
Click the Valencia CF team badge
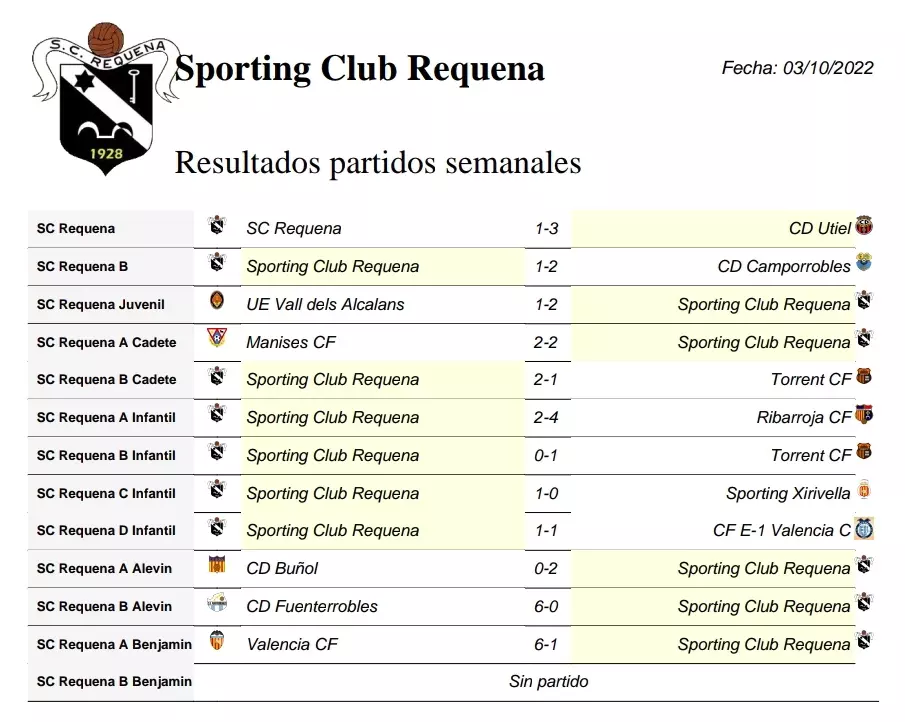(x=216, y=642)
